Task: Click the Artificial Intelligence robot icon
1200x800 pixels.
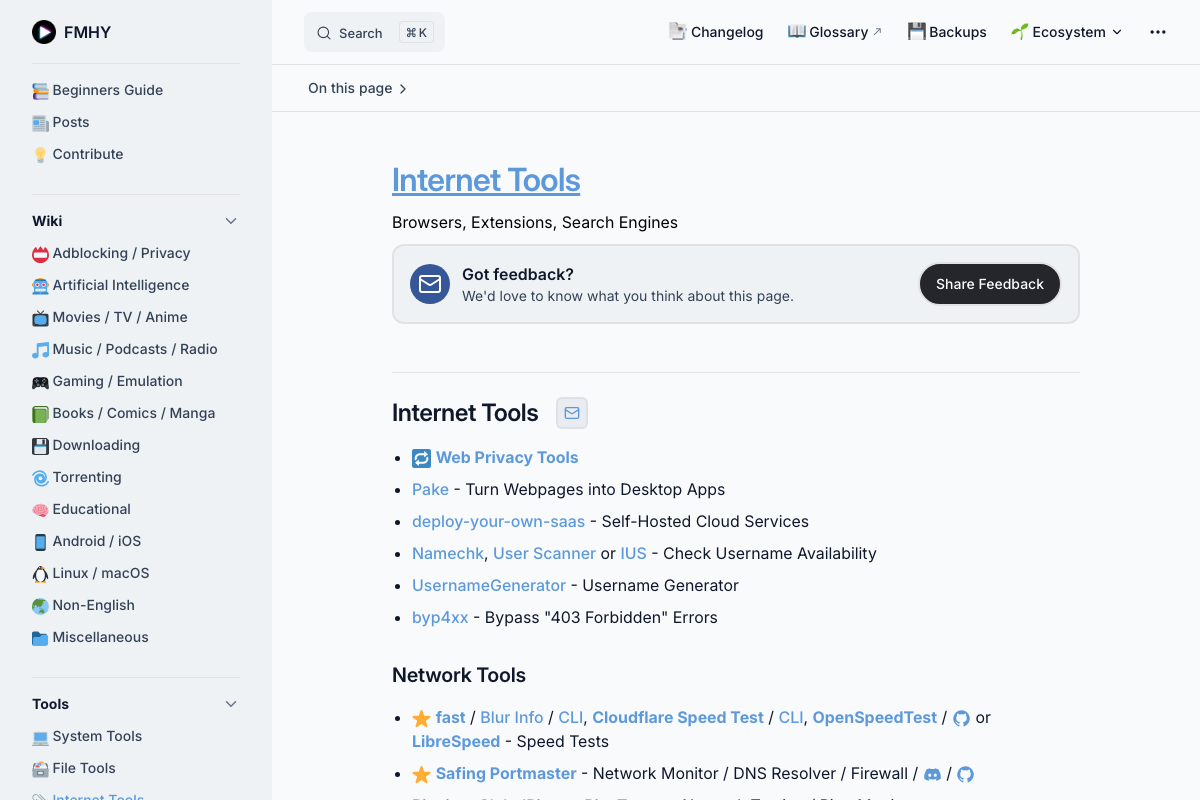Action: [40, 286]
